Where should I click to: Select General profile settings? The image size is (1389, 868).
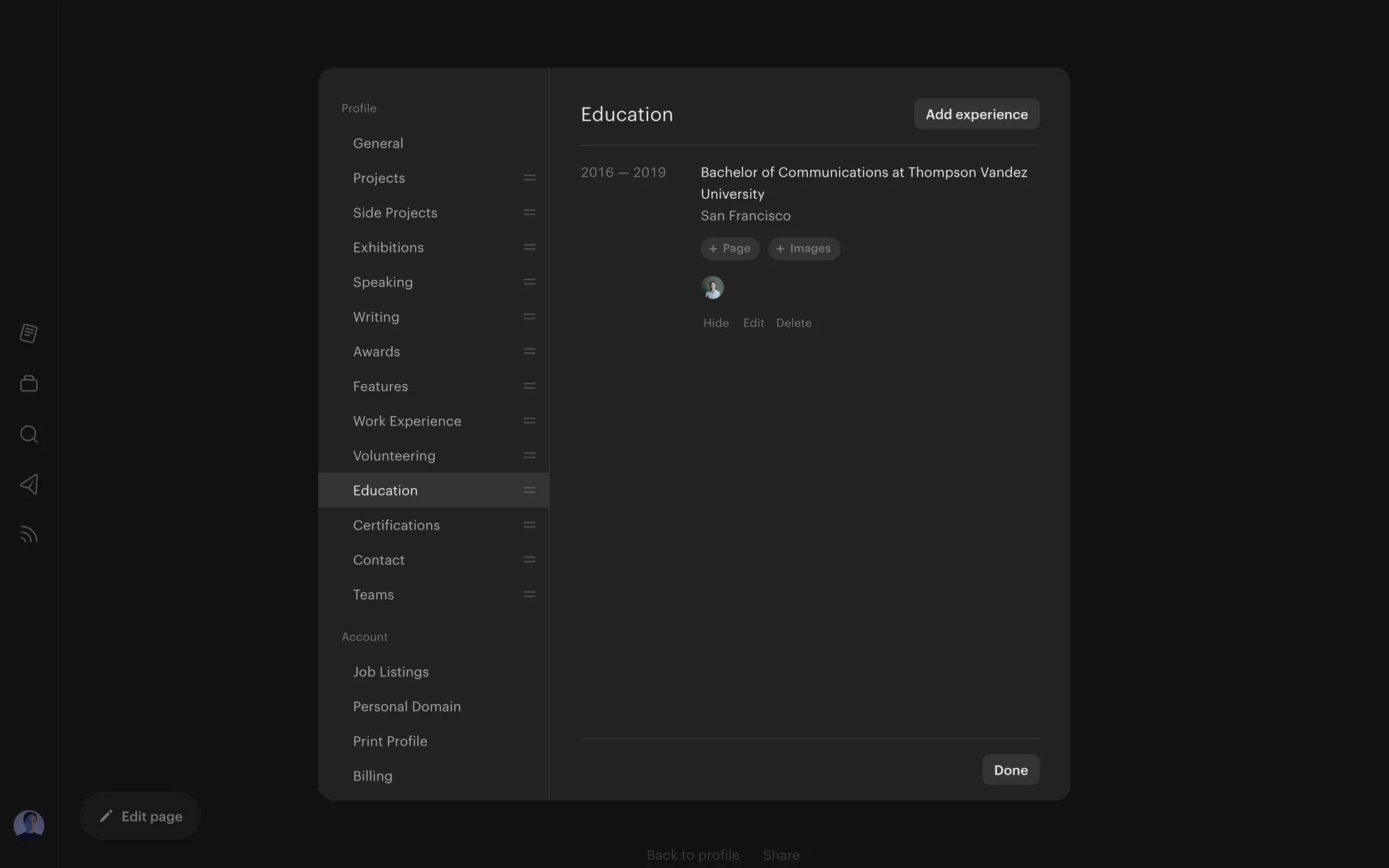point(378,143)
